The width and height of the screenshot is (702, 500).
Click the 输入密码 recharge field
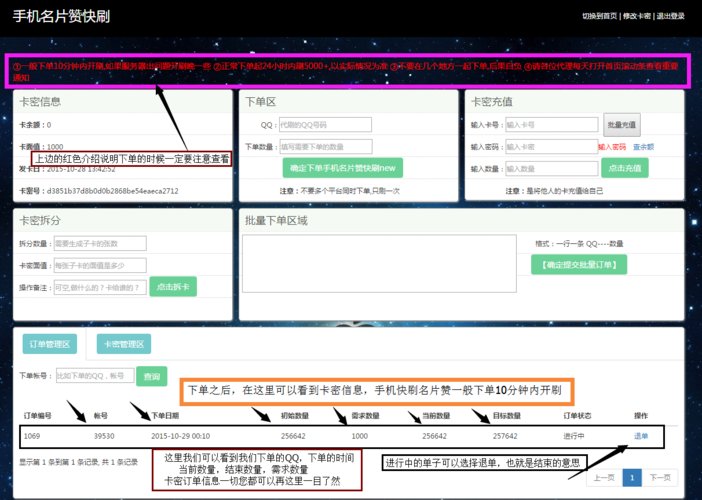click(552, 147)
